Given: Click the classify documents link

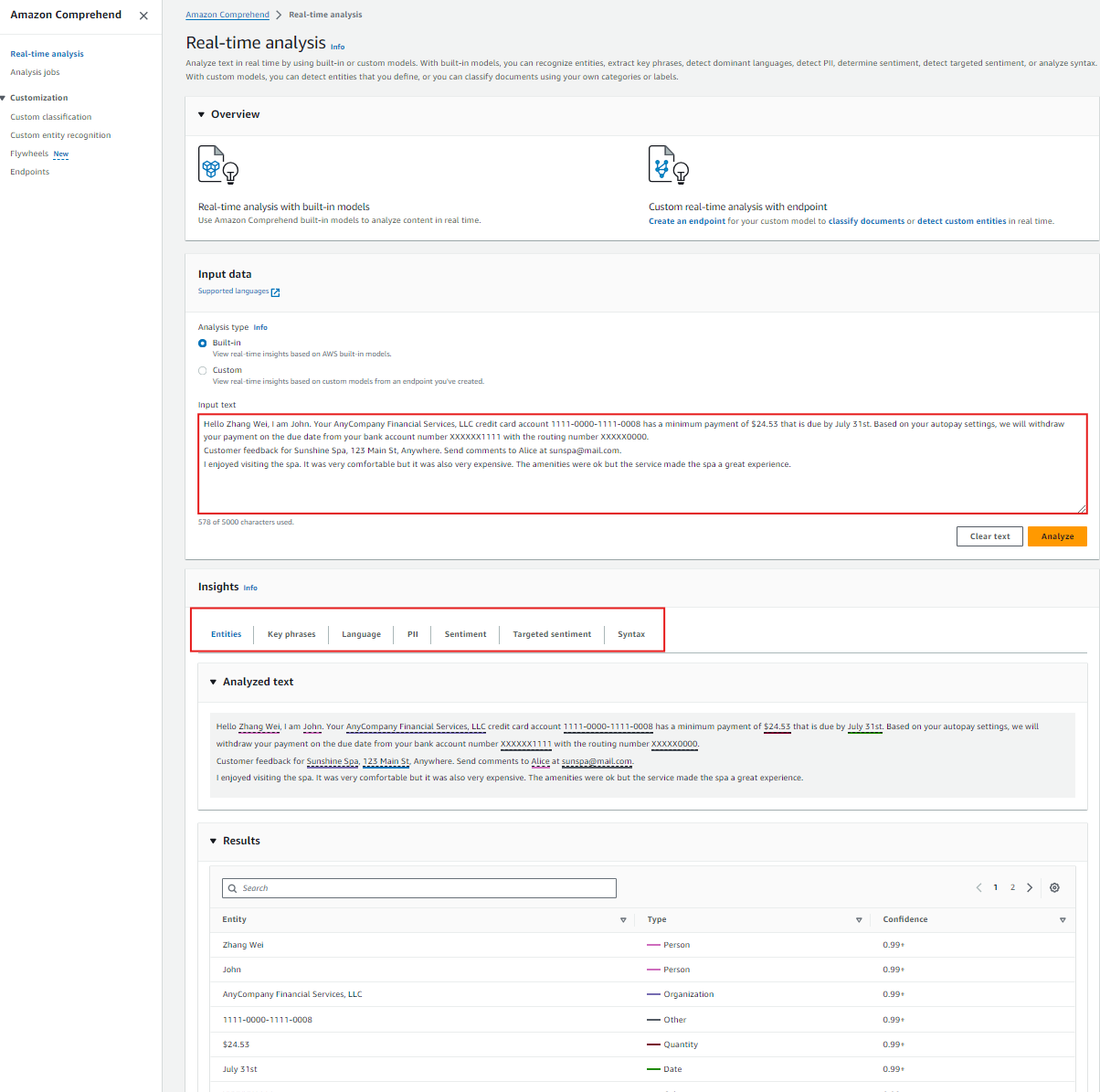Looking at the screenshot, I should 866,221.
